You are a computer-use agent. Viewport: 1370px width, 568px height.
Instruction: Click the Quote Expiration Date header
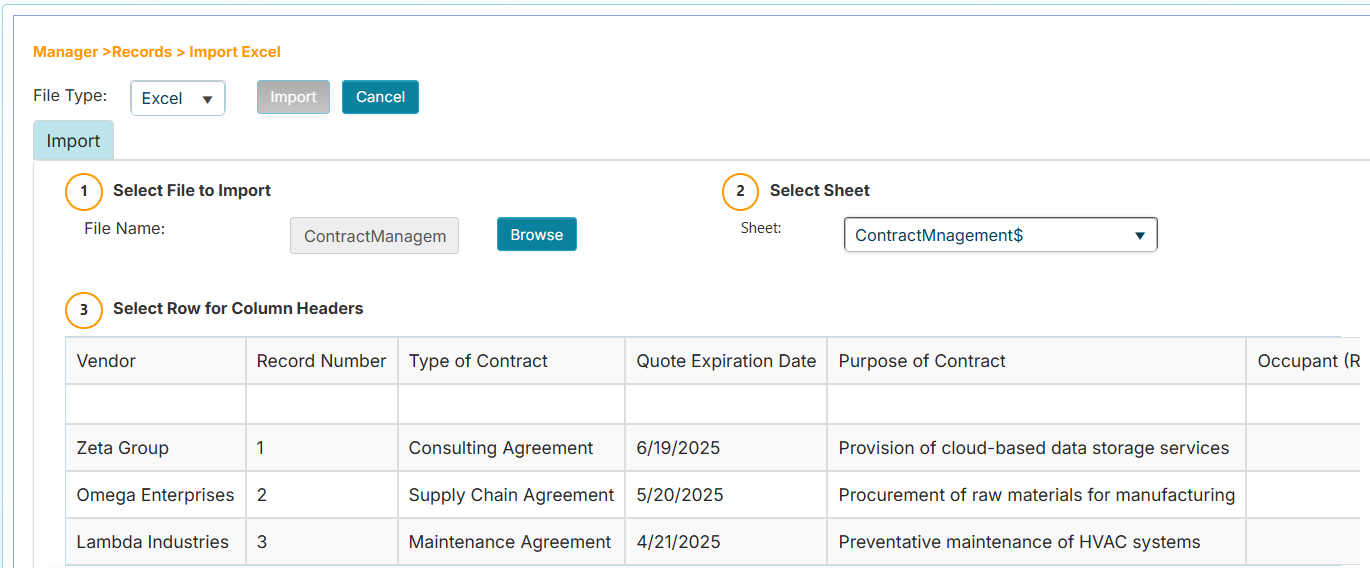point(726,361)
